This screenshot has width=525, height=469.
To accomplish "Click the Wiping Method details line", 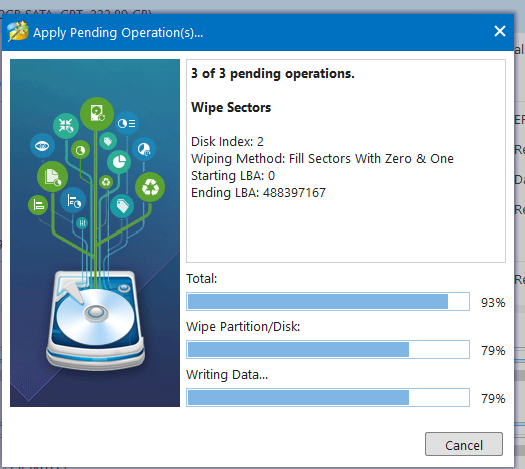I will coord(322,159).
